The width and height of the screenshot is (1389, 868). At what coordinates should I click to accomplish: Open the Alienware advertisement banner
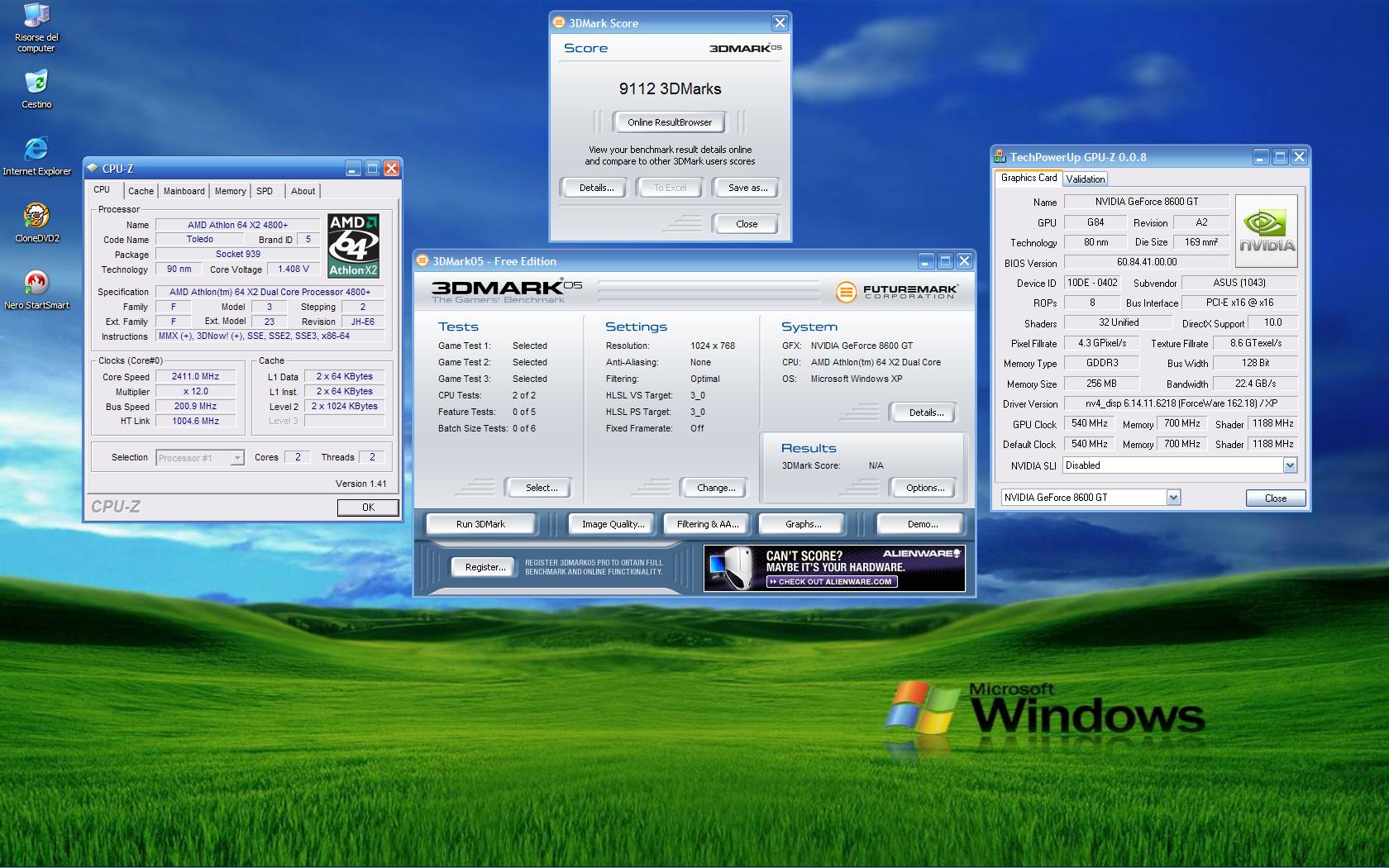pyautogui.click(x=834, y=568)
